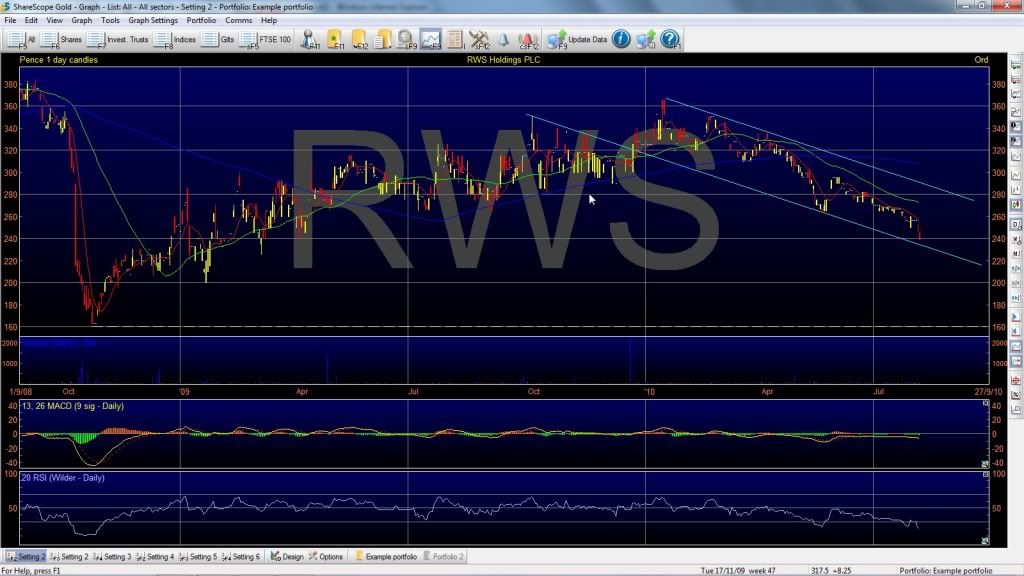
Task: Click the "'10" year marker on date axis
Action: 649,392
